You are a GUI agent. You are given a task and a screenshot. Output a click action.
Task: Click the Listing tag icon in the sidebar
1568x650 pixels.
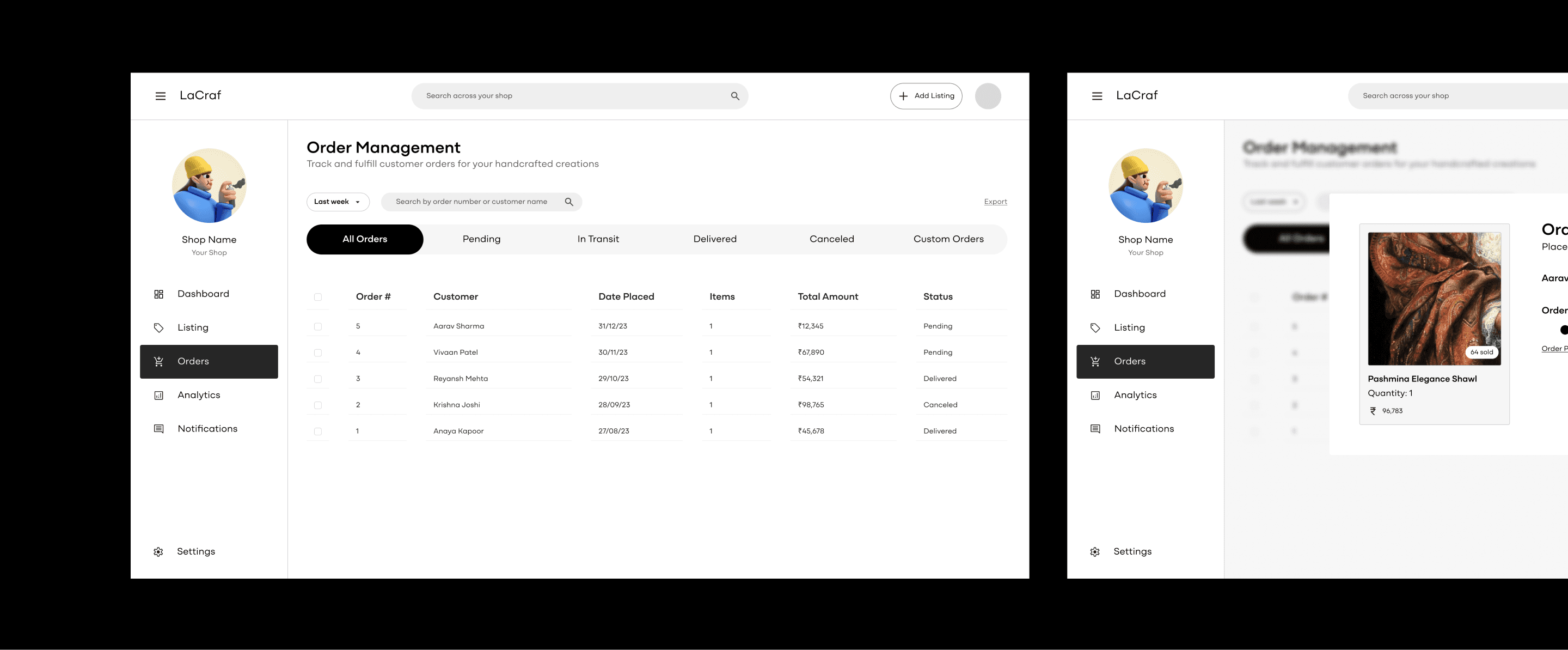(159, 328)
